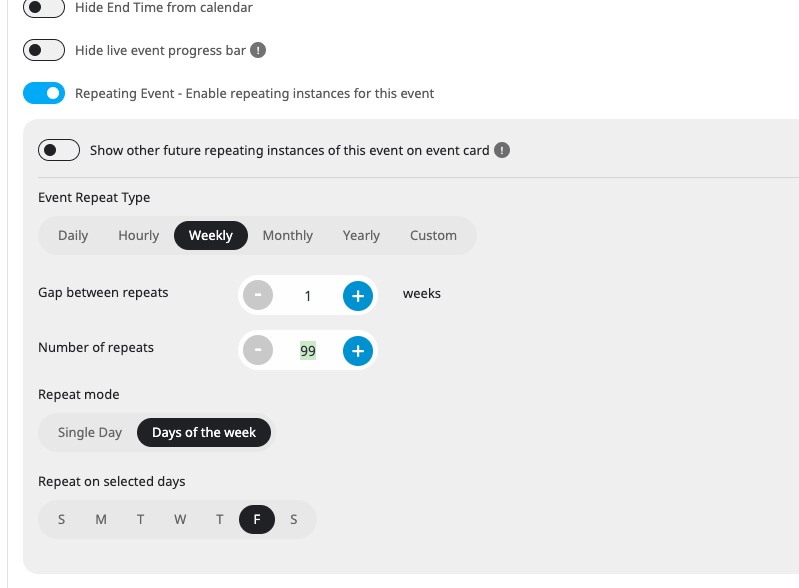Click the number of repeats field showing 99
This screenshot has width=799, height=588.
click(308, 351)
